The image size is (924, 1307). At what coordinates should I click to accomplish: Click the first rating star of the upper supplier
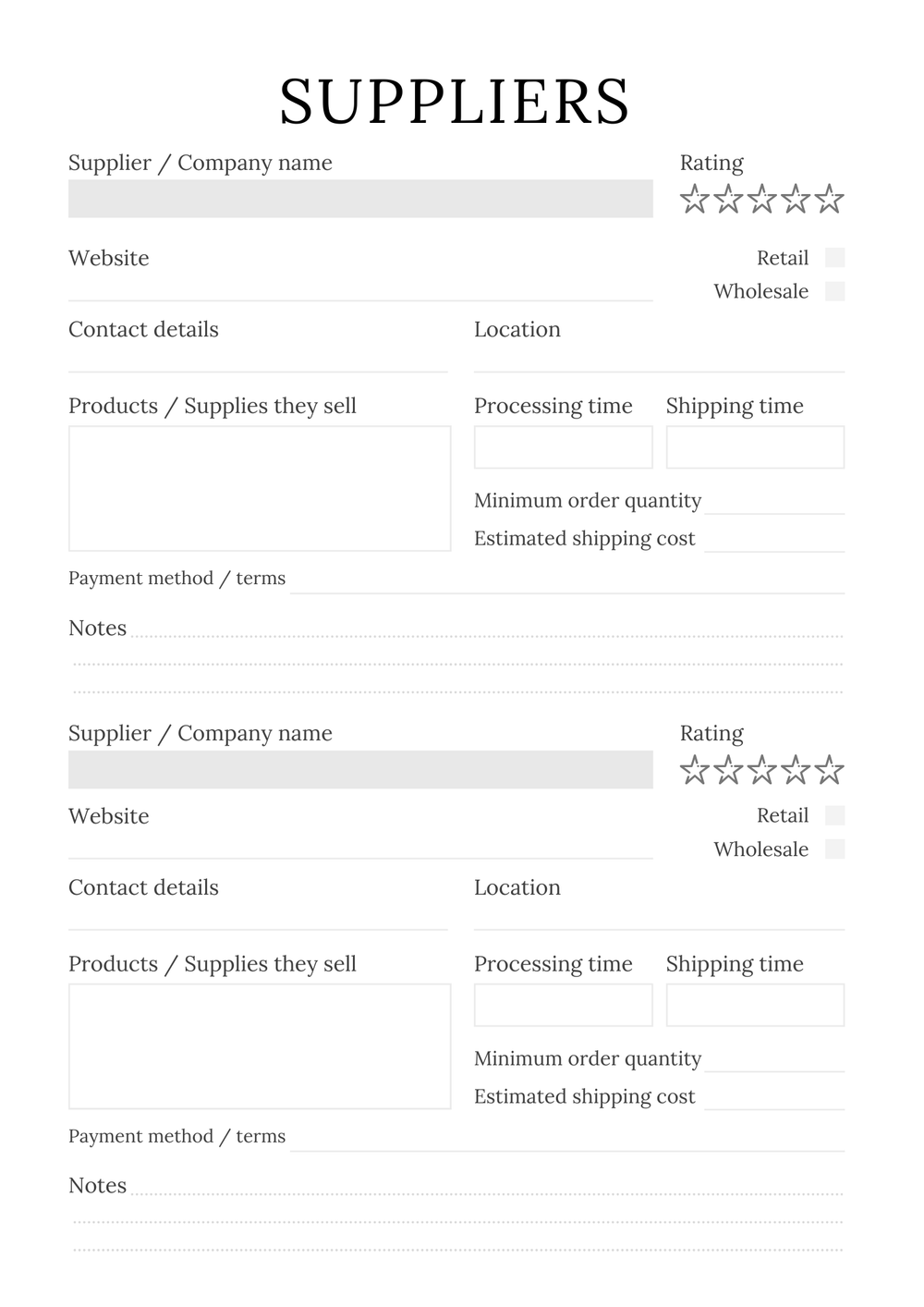694,199
